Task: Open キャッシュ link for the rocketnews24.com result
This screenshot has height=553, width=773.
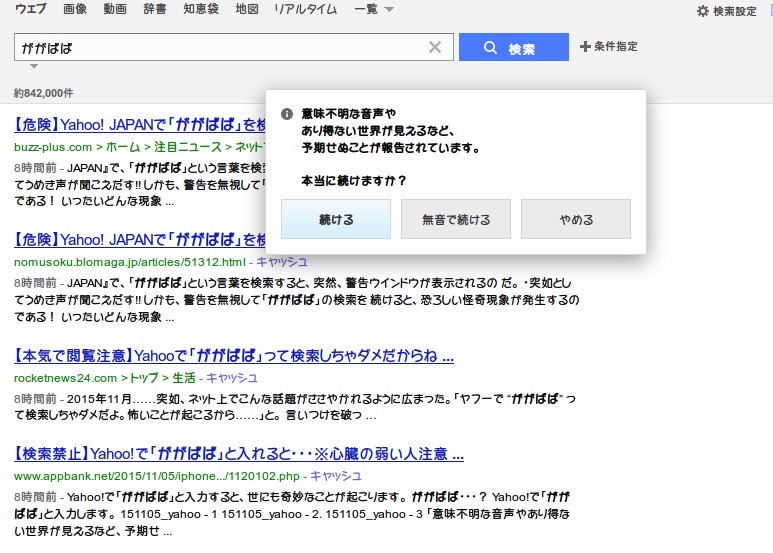Action: 232,378
